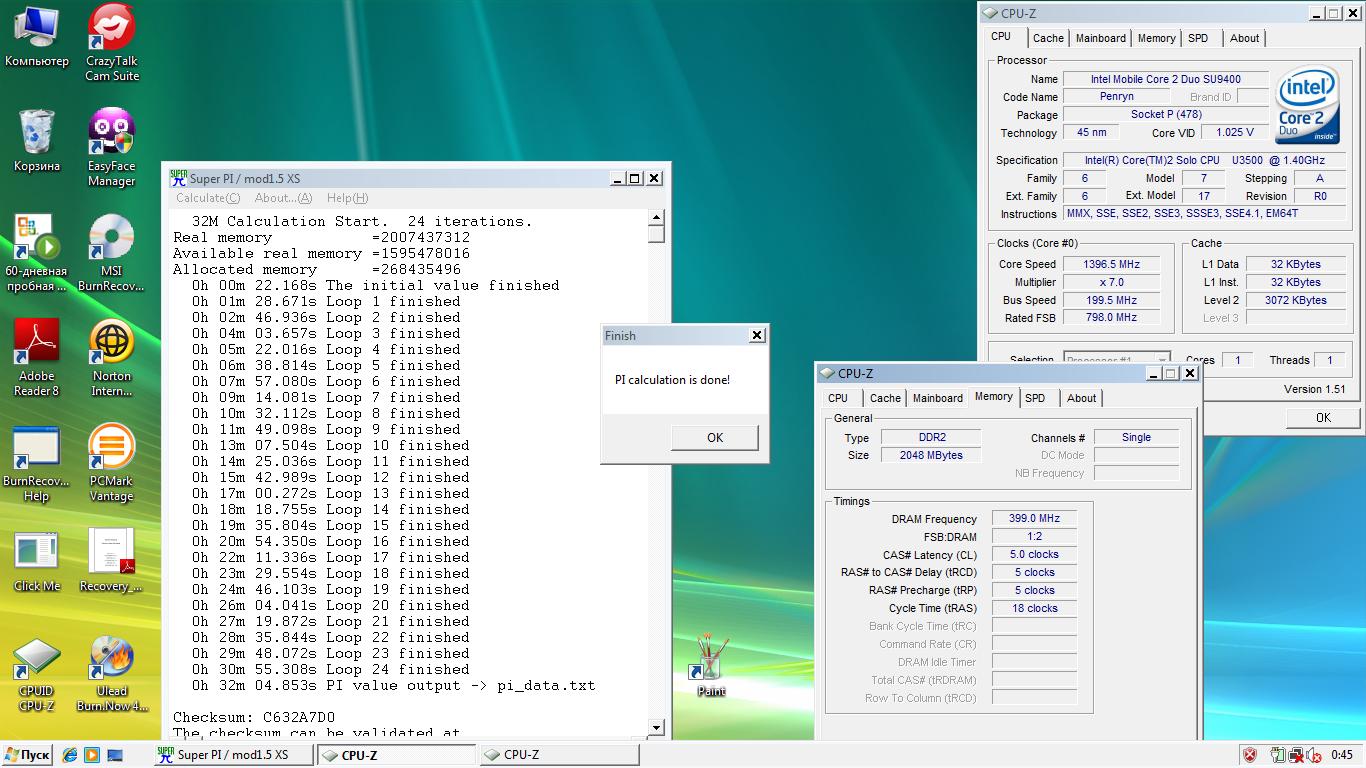Switch to Mainboard tab in back CPU-Z window
The image size is (1366, 768).
pyautogui.click(x=1101, y=38)
